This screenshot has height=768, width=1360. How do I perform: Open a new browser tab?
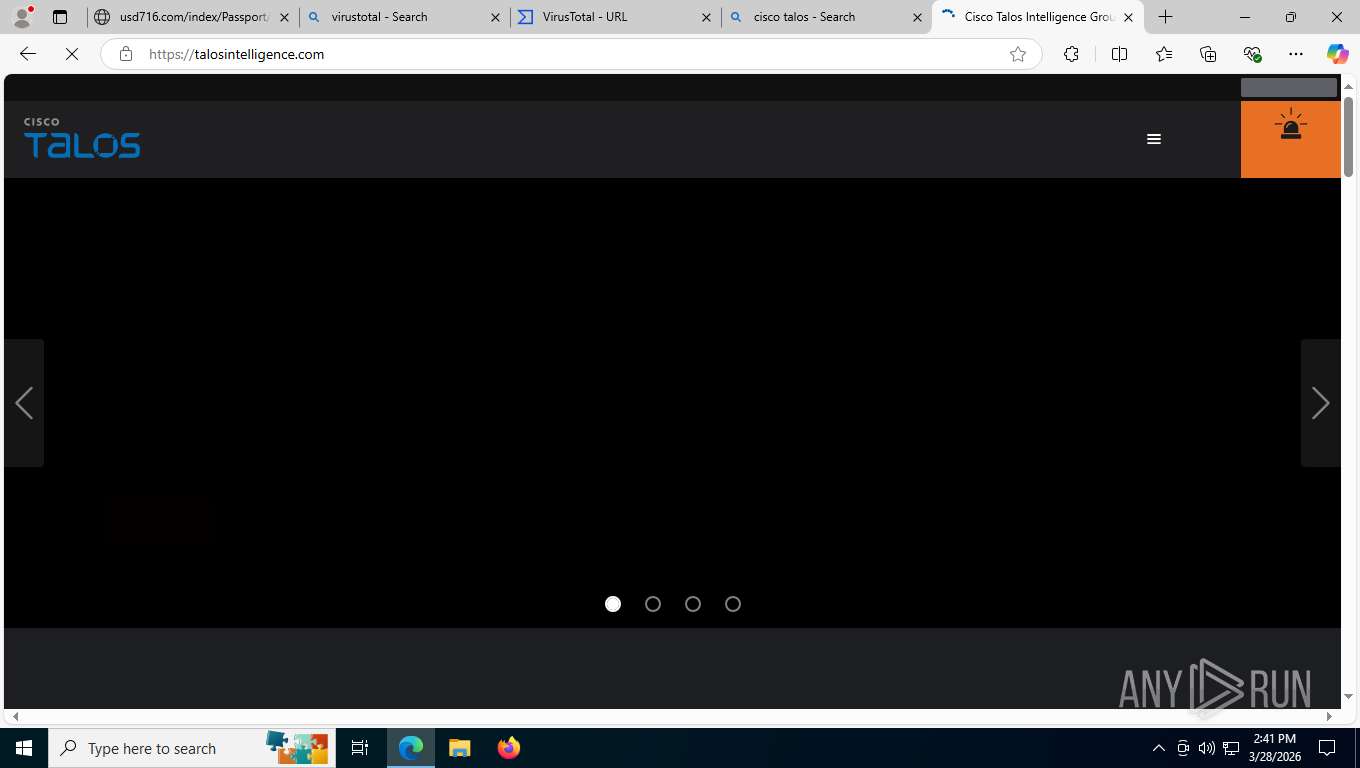(x=1165, y=17)
